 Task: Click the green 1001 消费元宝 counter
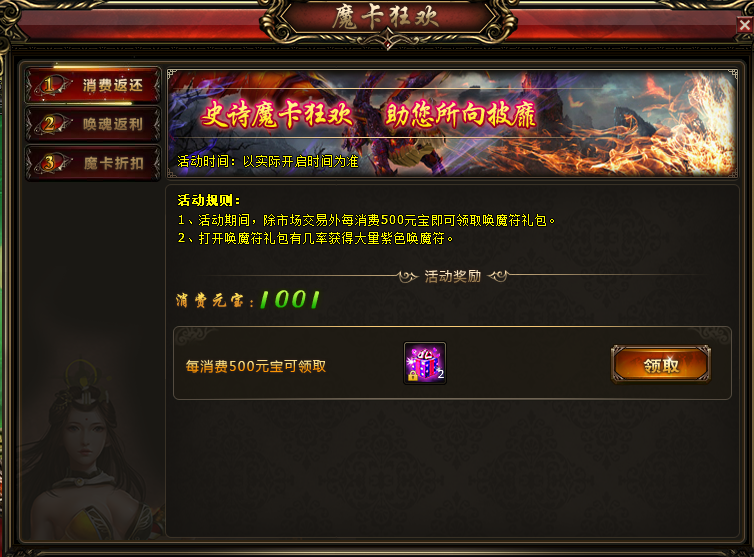pyautogui.click(x=289, y=300)
